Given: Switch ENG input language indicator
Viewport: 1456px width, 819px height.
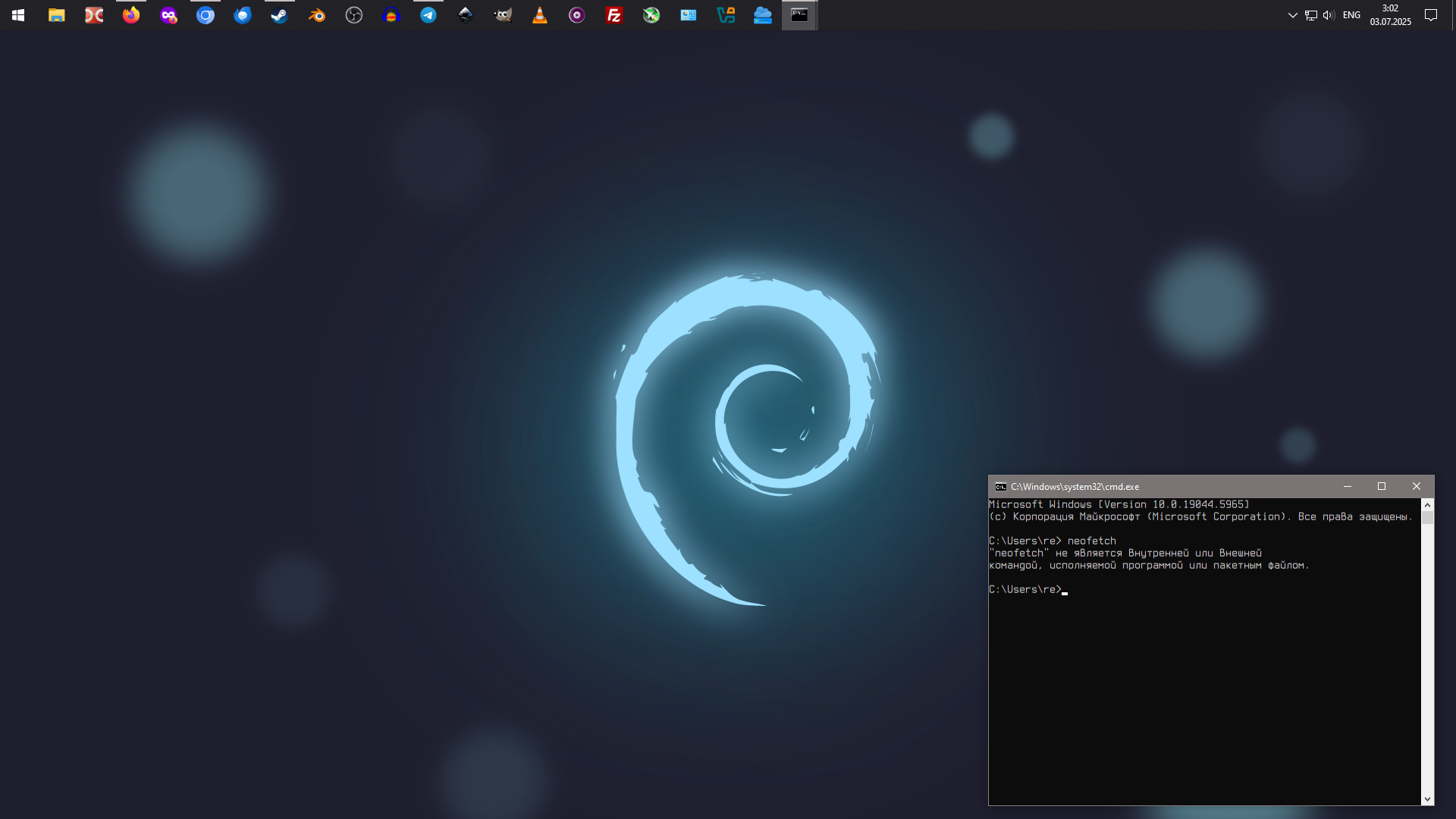Looking at the screenshot, I should click(x=1351, y=15).
